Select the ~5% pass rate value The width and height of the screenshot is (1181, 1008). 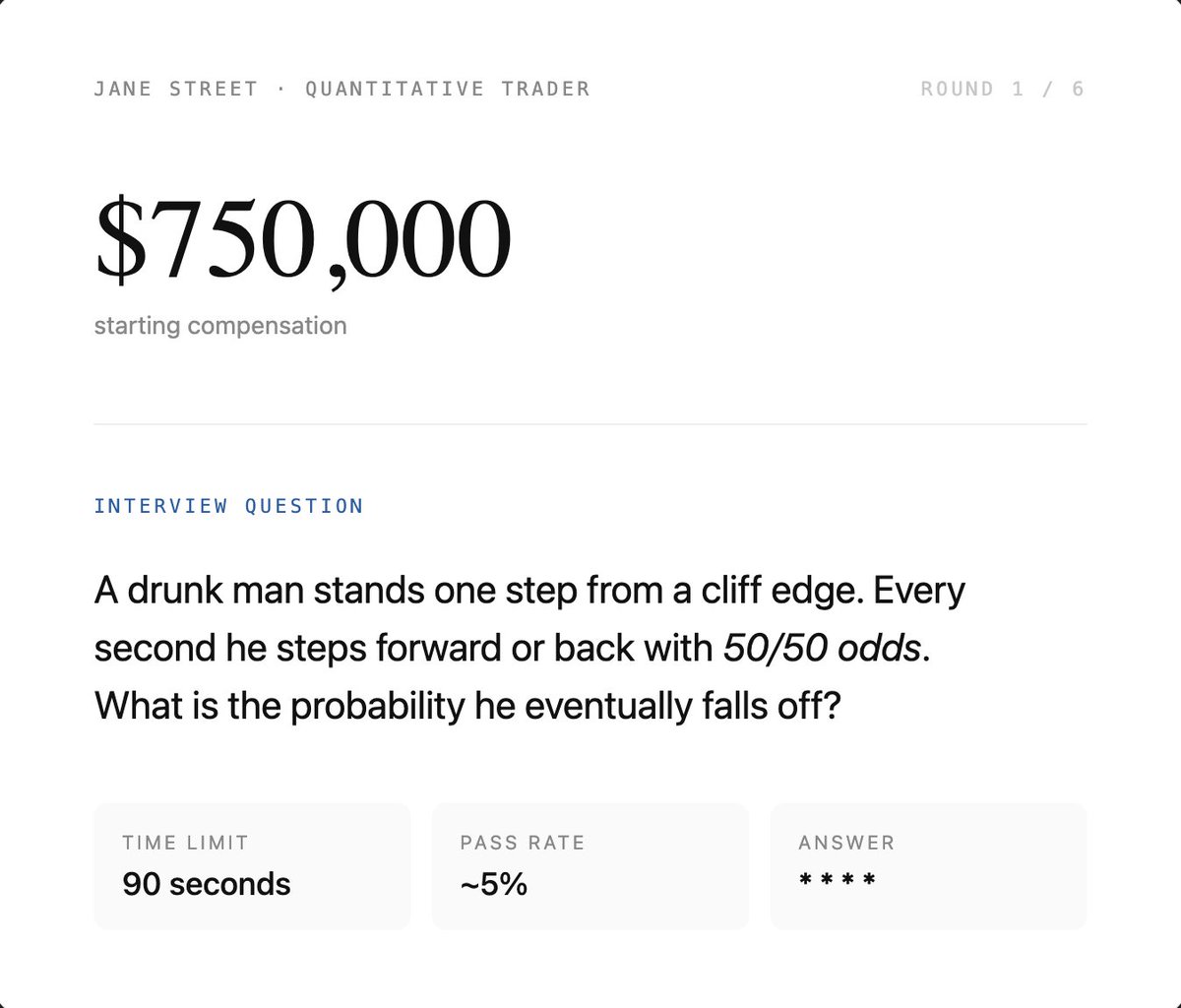[x=494, y=884]
